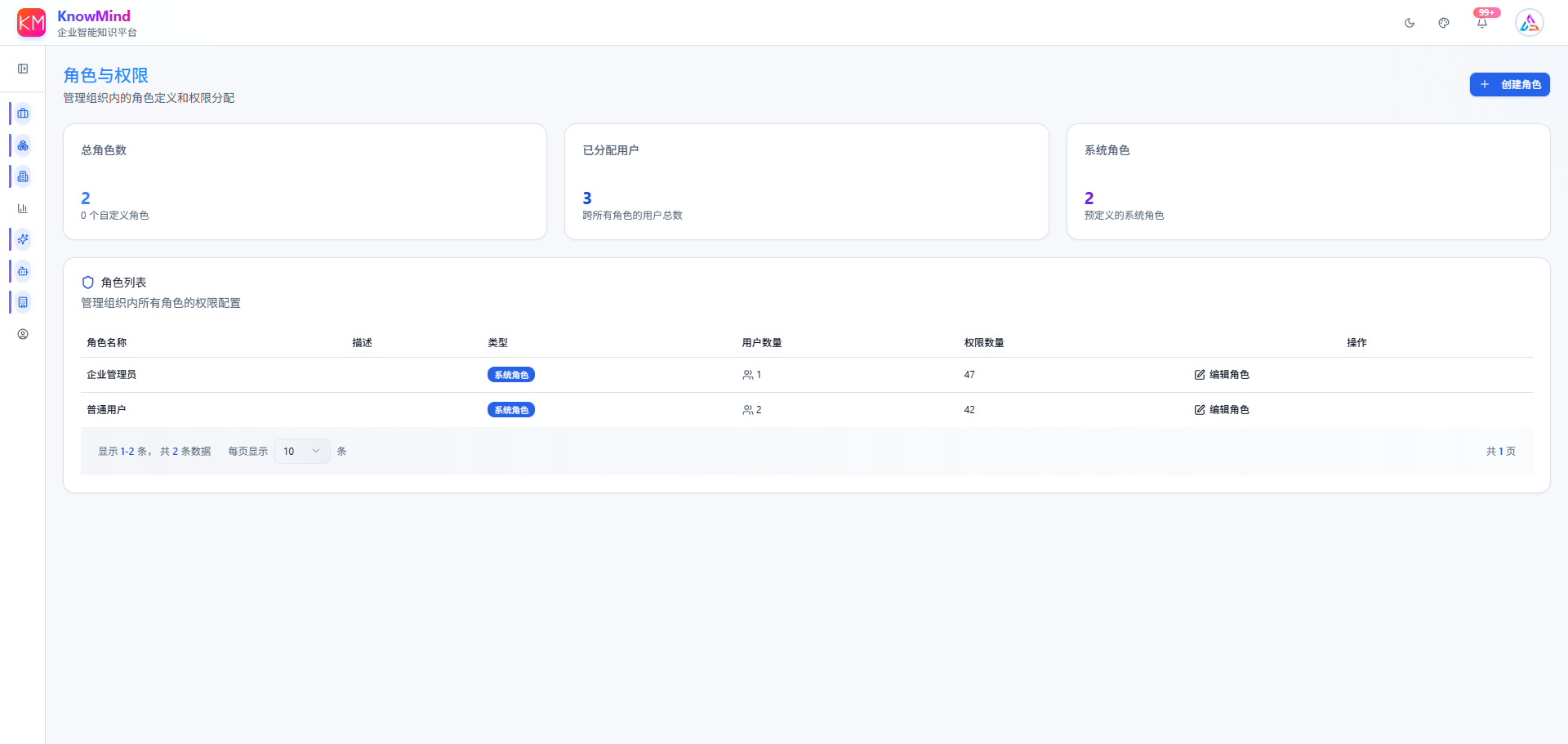Click the KM logo icon
Screen dimensions: 1568x744
tap(31, 23)
